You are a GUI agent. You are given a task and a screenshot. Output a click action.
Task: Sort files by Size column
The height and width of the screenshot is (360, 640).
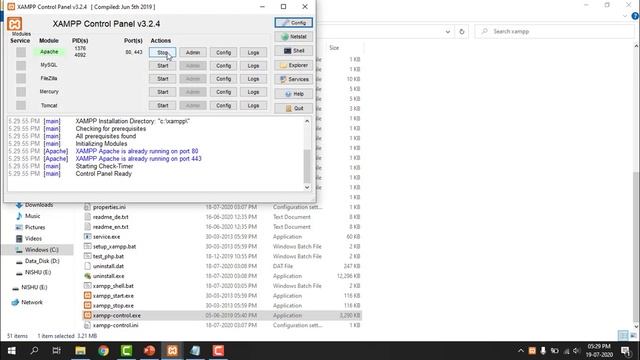334,48
